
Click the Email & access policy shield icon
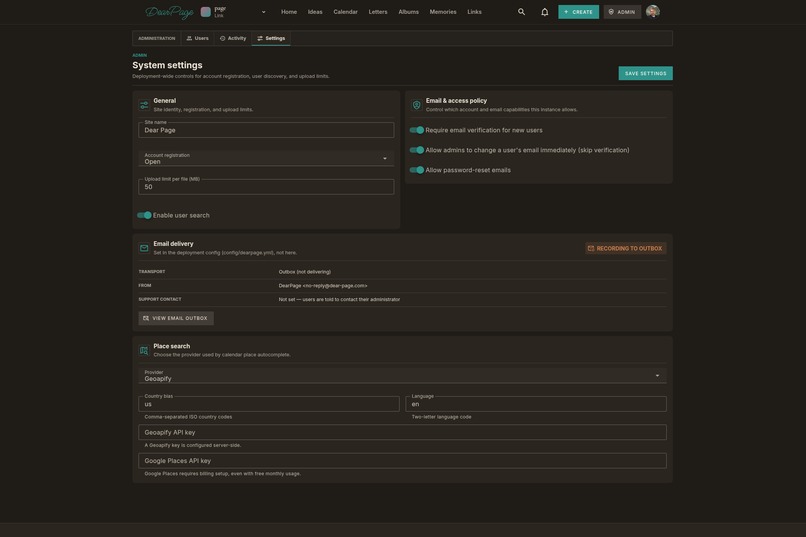(416, 105)
